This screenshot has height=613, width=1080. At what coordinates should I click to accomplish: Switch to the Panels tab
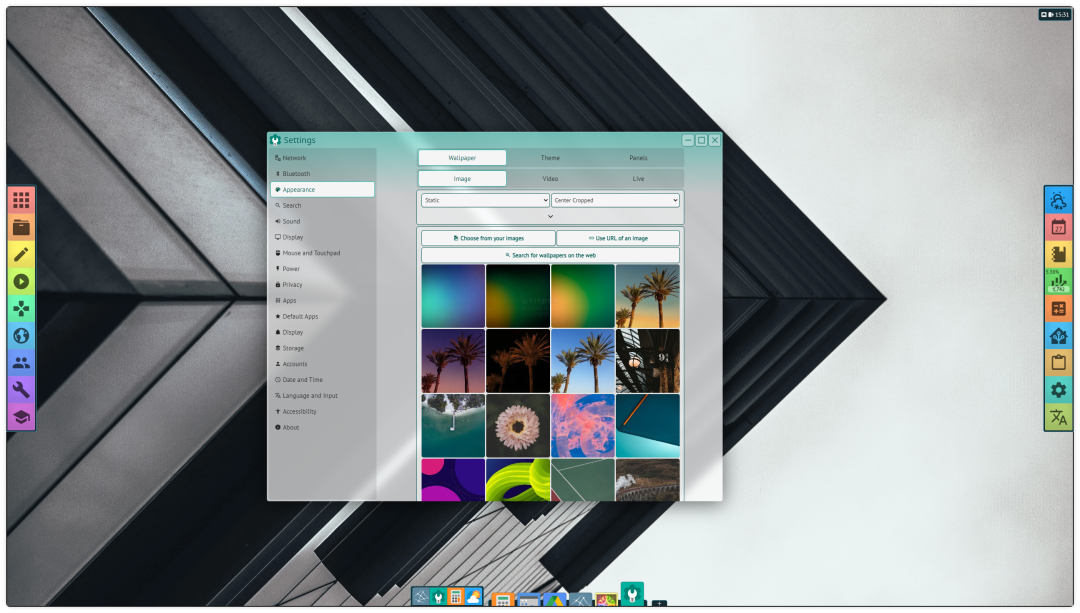tap(638, 158)
